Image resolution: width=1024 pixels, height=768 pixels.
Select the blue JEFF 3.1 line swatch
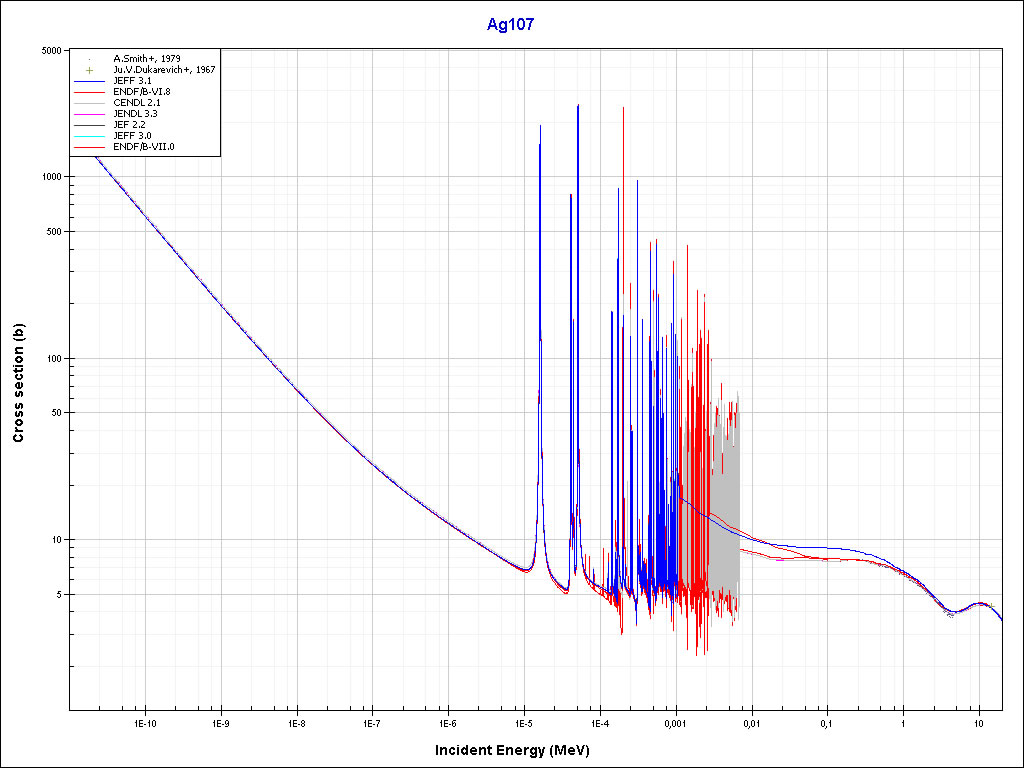[x=90, y=81]
